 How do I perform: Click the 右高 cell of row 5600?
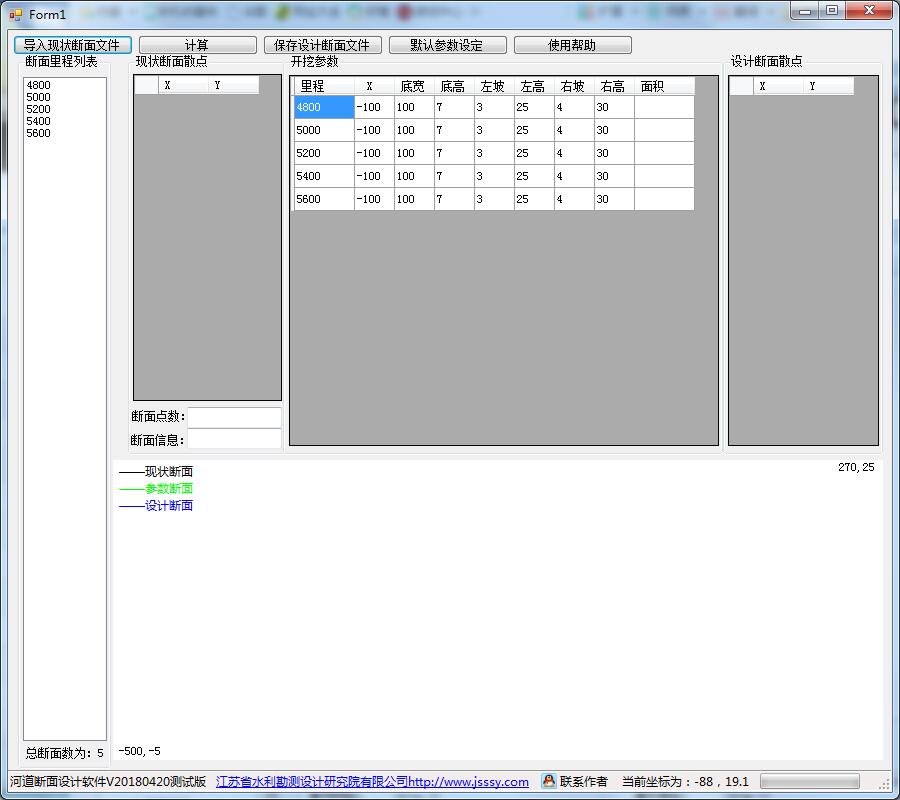(614, 199)
